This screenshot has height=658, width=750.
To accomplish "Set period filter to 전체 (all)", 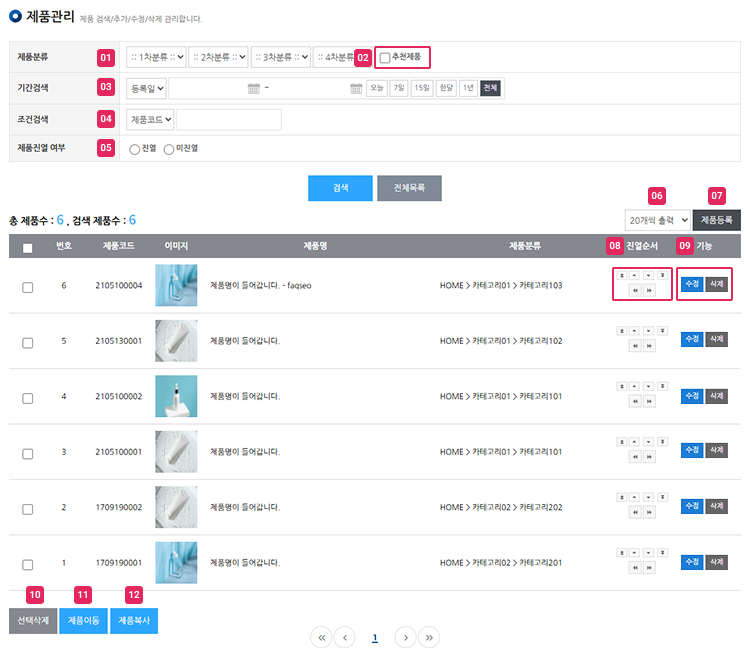I will (490, 88).
